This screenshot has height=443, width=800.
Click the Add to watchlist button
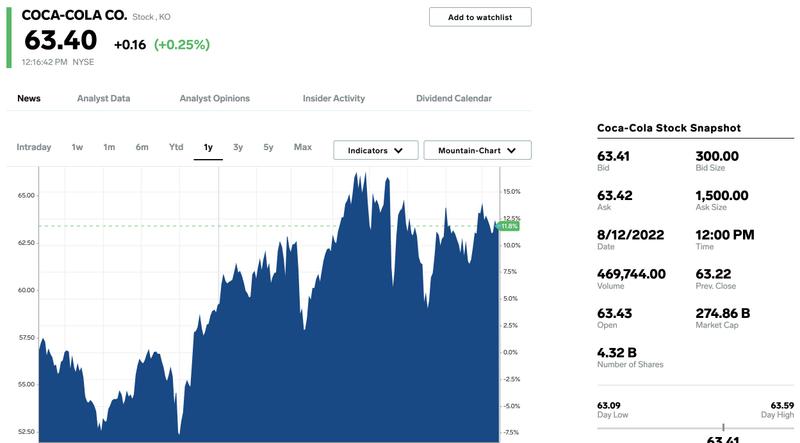click(x=480, y=17)
